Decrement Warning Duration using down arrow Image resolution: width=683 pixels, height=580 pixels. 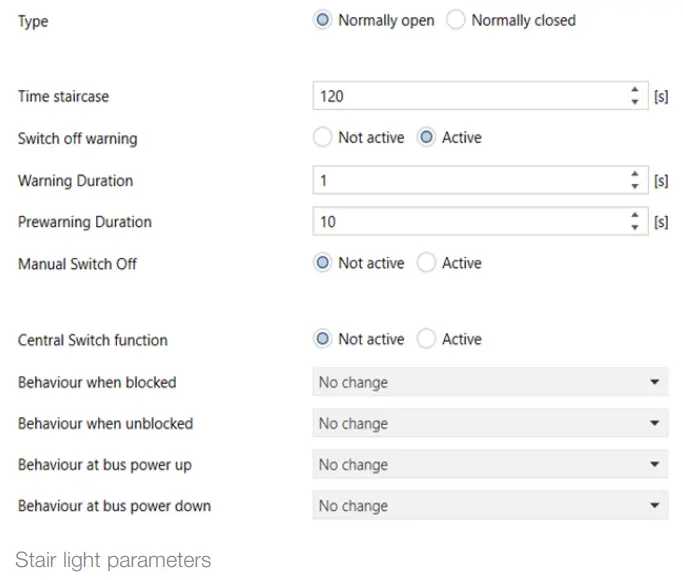tap(634, 187)
